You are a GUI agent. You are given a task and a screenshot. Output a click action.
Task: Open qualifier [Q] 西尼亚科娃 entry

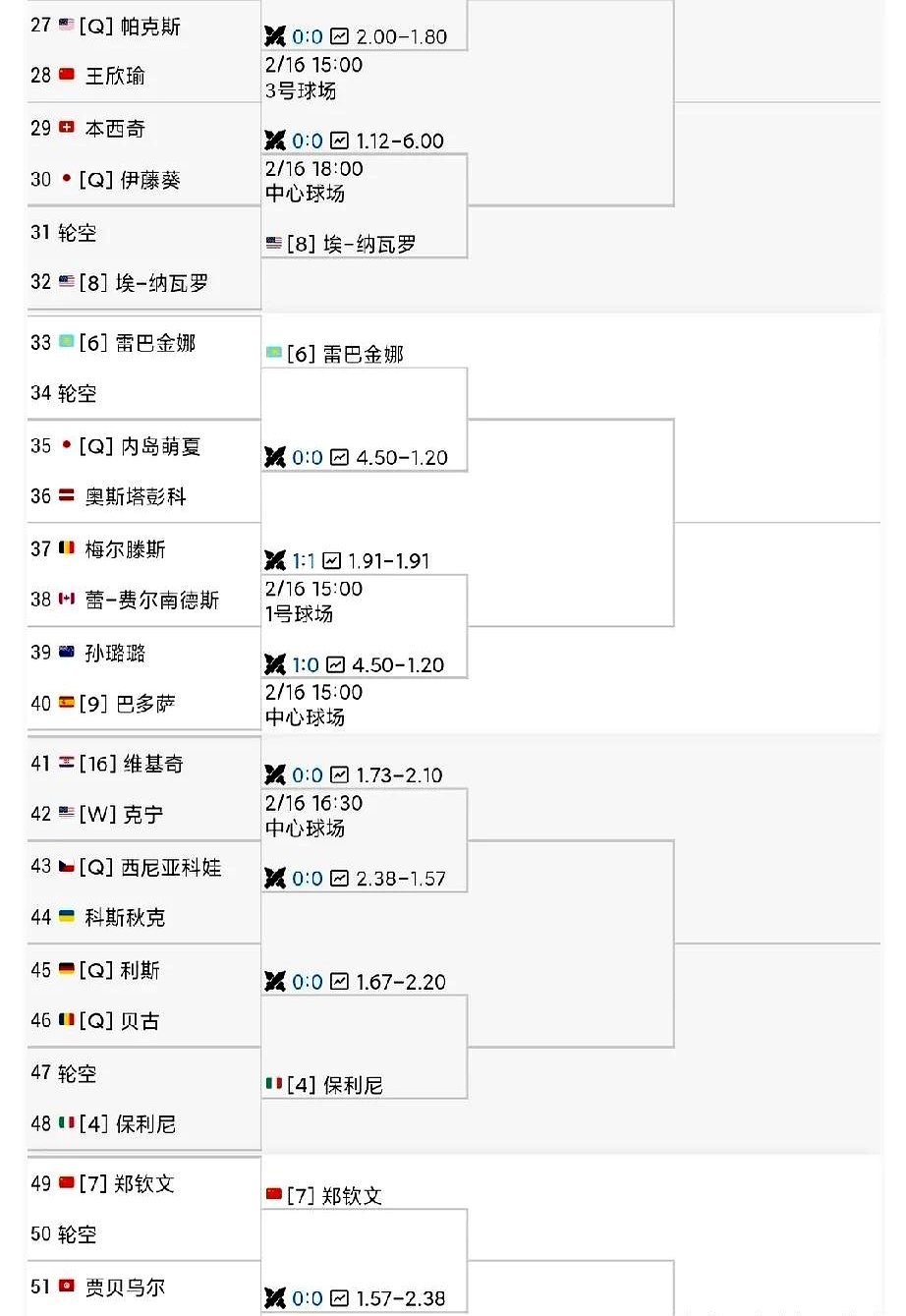click(149, 867)
